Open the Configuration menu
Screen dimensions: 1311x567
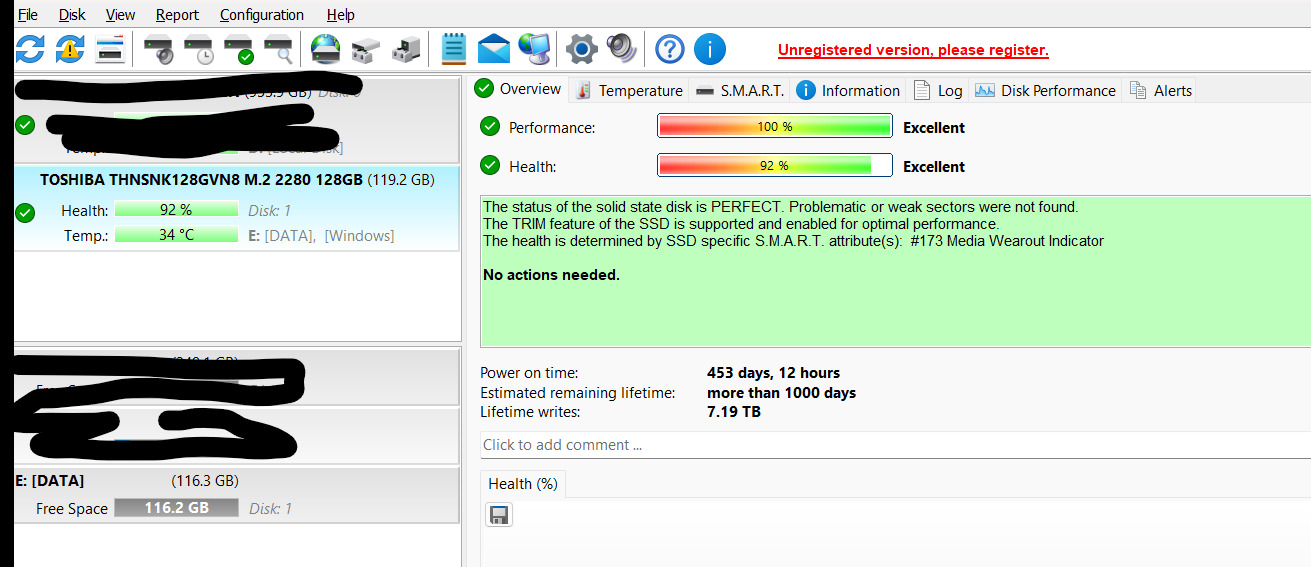point(262,15)
